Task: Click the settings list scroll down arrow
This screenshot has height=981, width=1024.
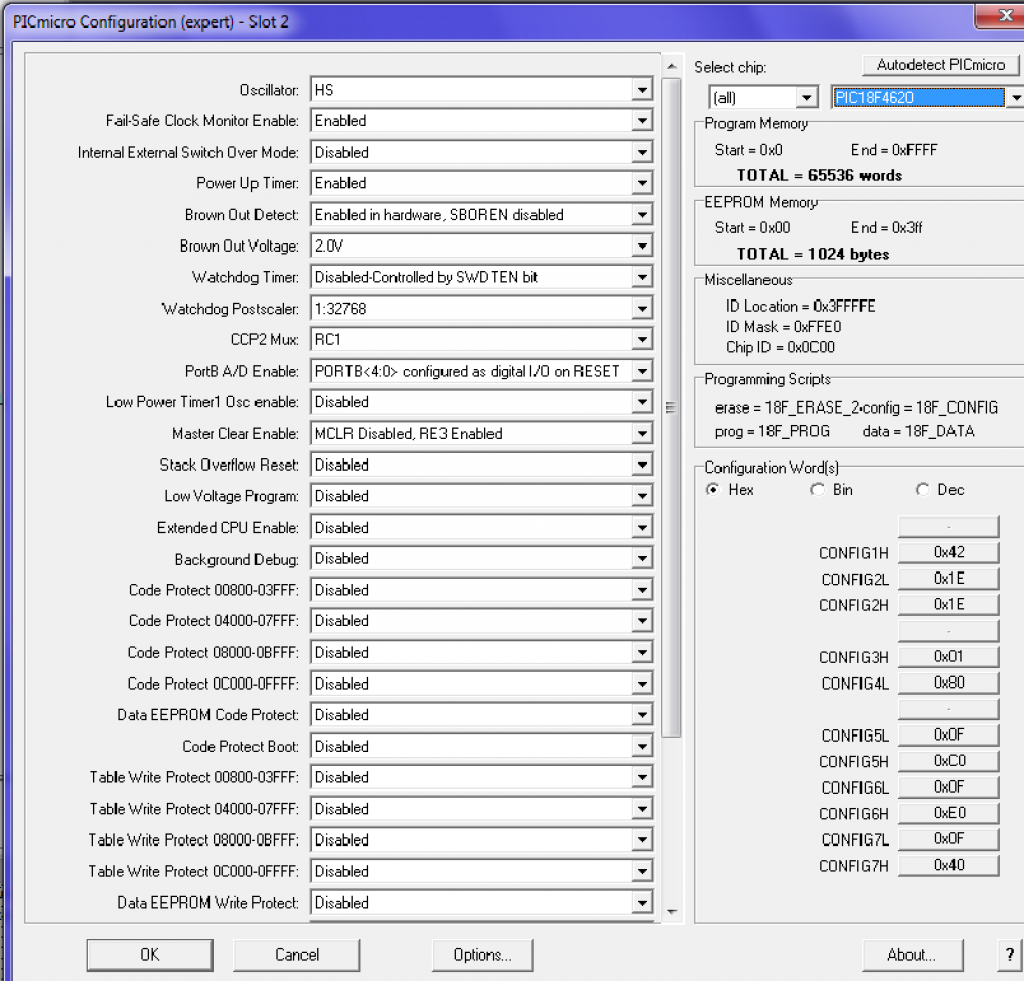Action: tap(671, 911)
